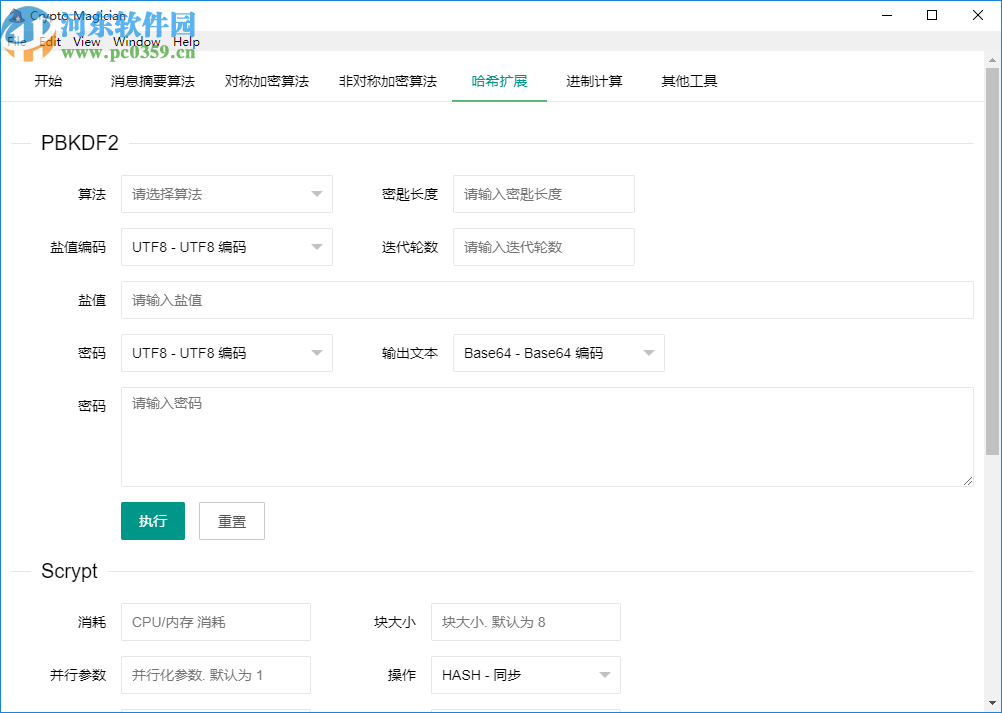
Task: Click the 迭代轮数 iteration count field
Action: tap(543, 247)
